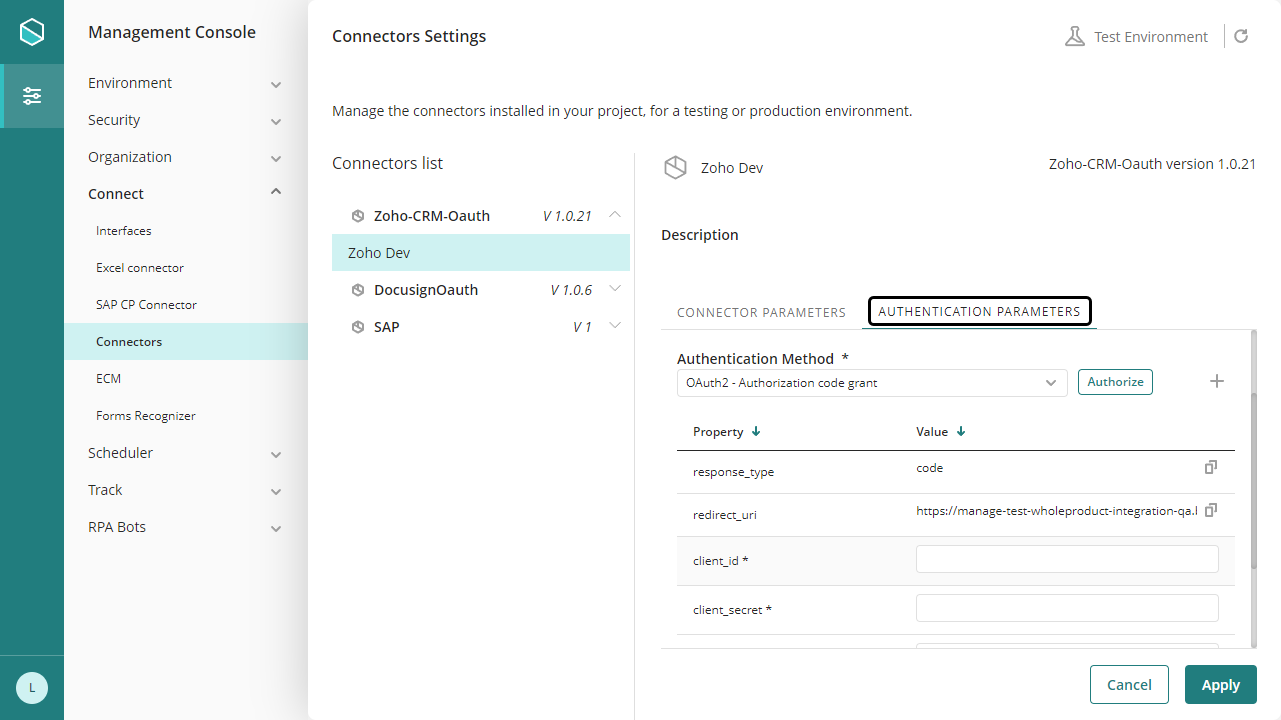This screenshot has height=720, width=1281.
Task: Focus the client_secret input field
Action: [x=1067, y=608]
